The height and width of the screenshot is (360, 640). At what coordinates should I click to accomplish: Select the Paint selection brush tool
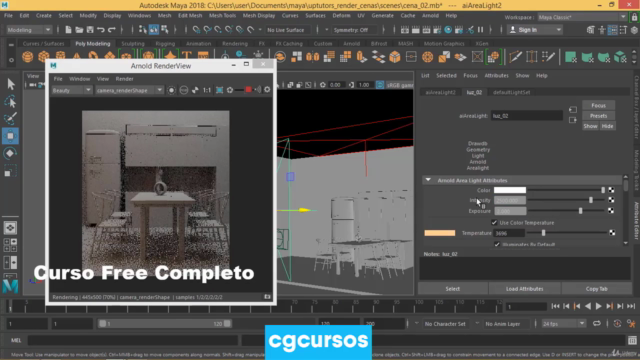pos(11,118)
